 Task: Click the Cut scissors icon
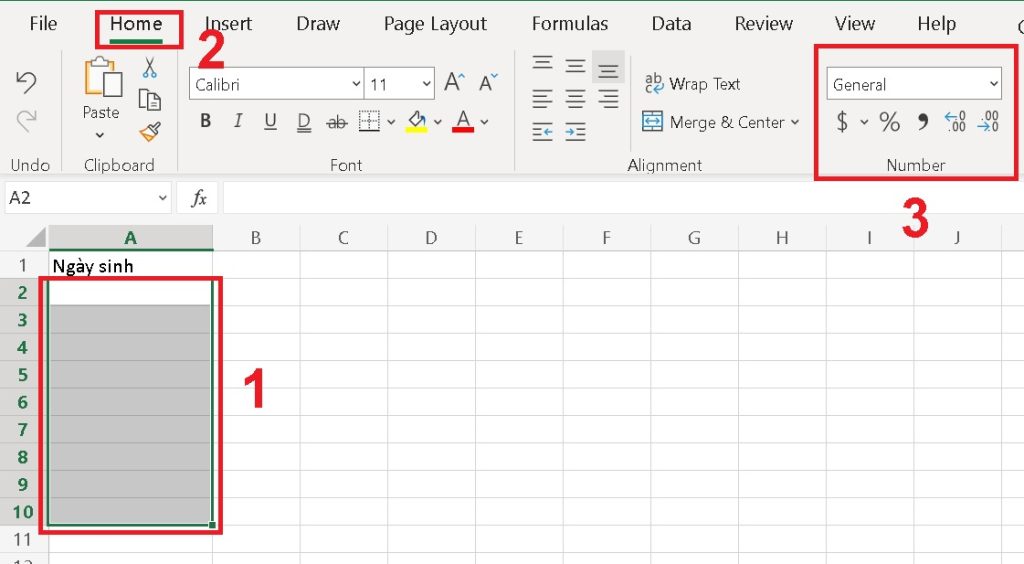(150, 67)
